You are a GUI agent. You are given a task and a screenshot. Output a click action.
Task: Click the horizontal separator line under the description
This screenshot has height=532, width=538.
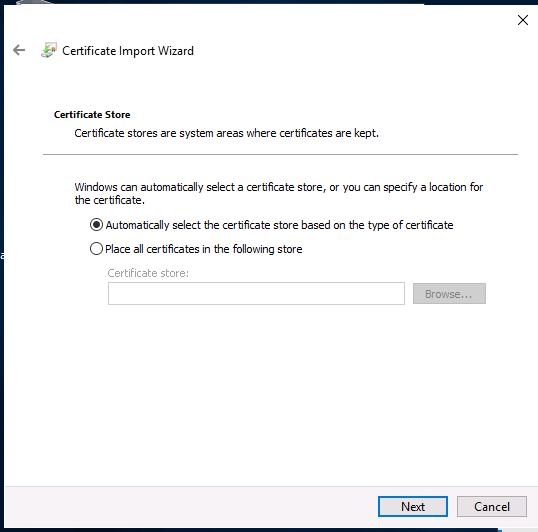pyautogui.click(x=280, y=154)
